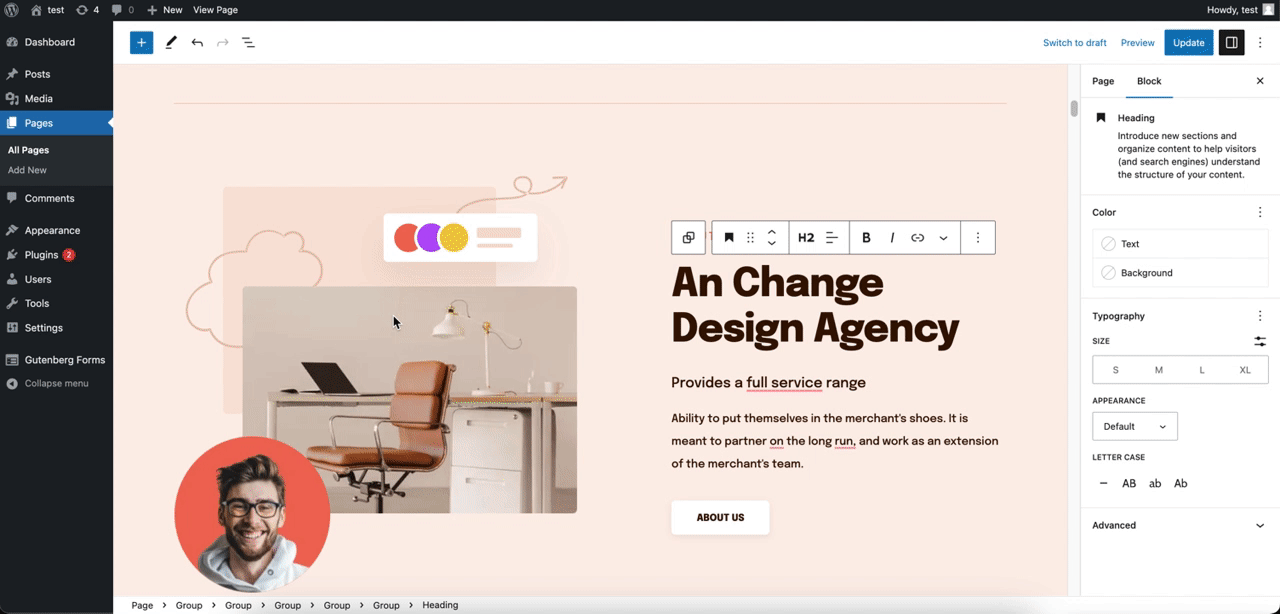Open the block inserter plus button
This screenshot has width=1280, height=614.
coord(141,43)
